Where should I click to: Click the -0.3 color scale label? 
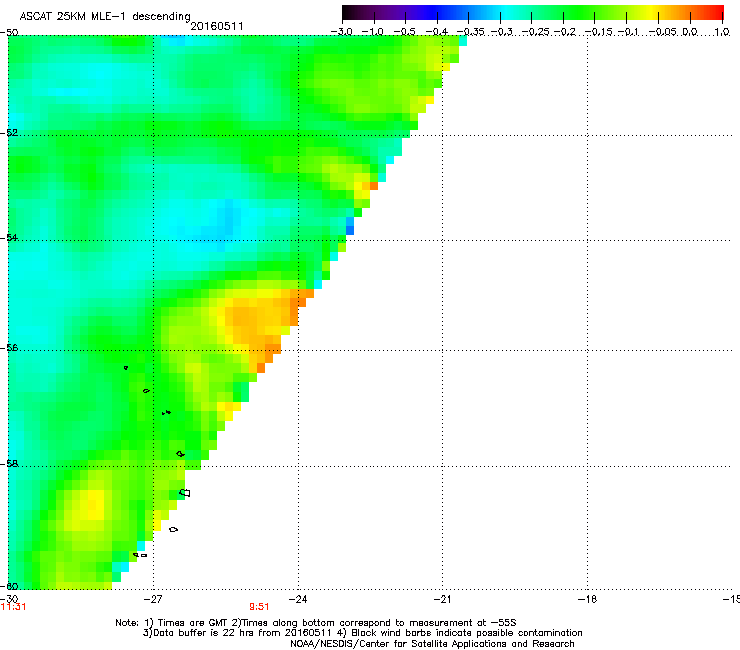(501, 32)
